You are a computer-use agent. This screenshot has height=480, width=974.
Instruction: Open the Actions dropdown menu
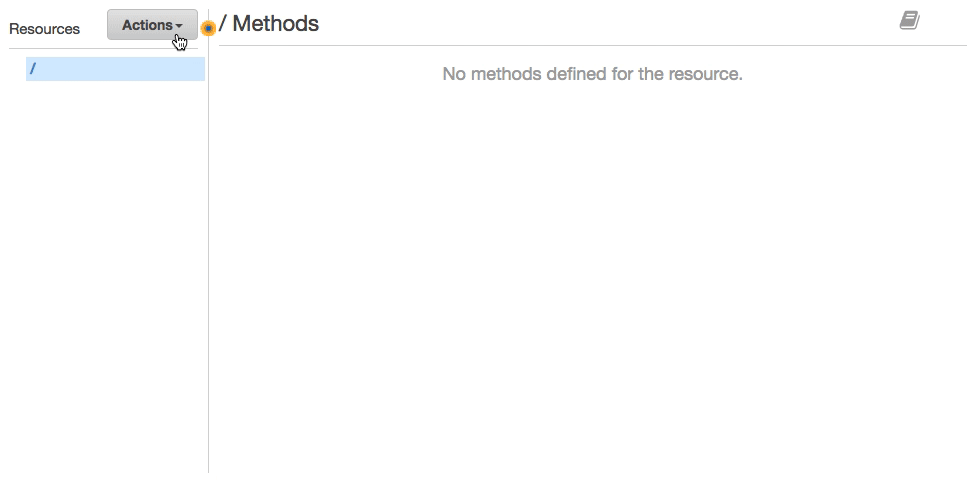152,25
